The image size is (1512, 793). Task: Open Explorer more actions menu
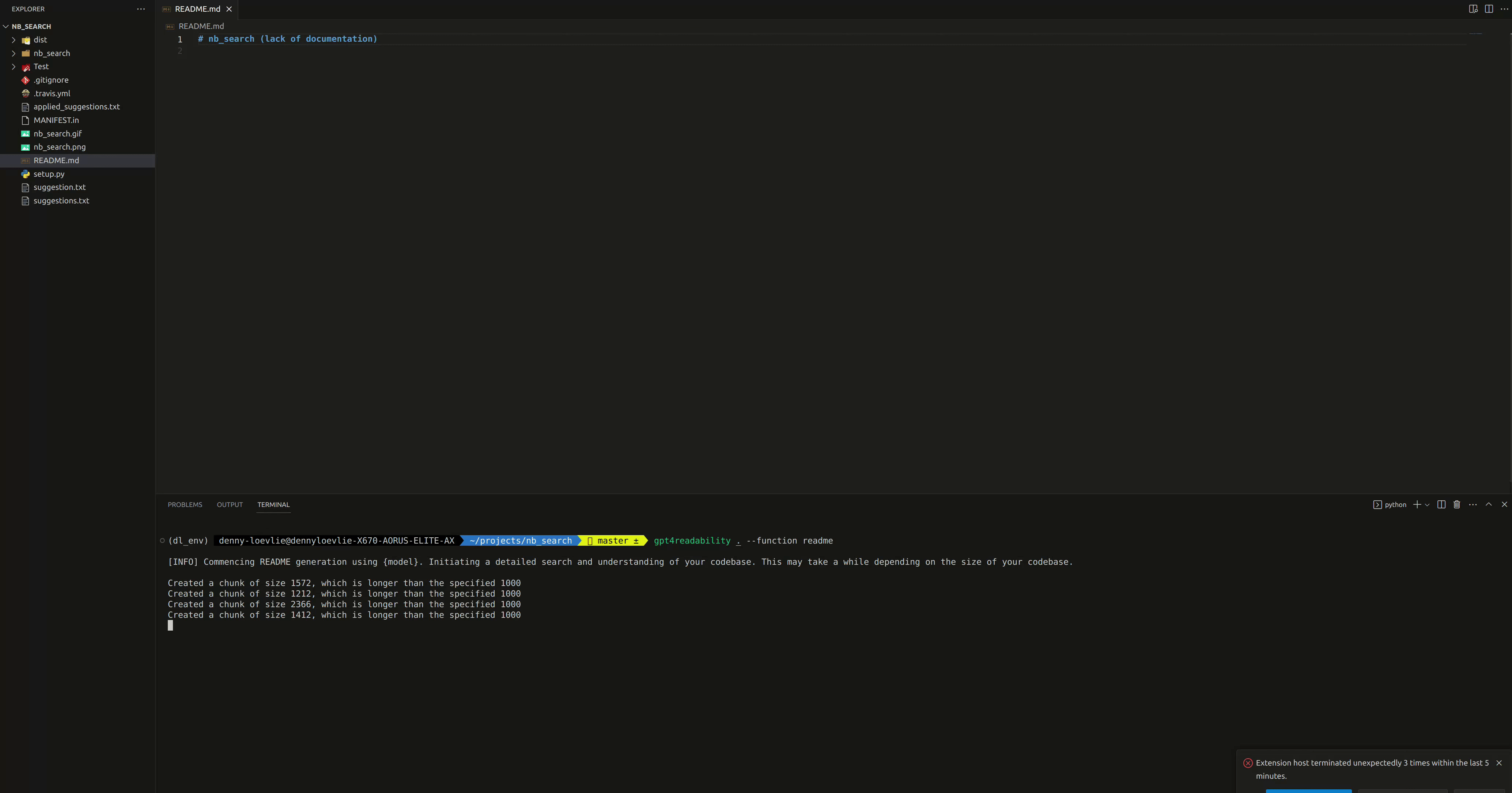click(140, 9)
